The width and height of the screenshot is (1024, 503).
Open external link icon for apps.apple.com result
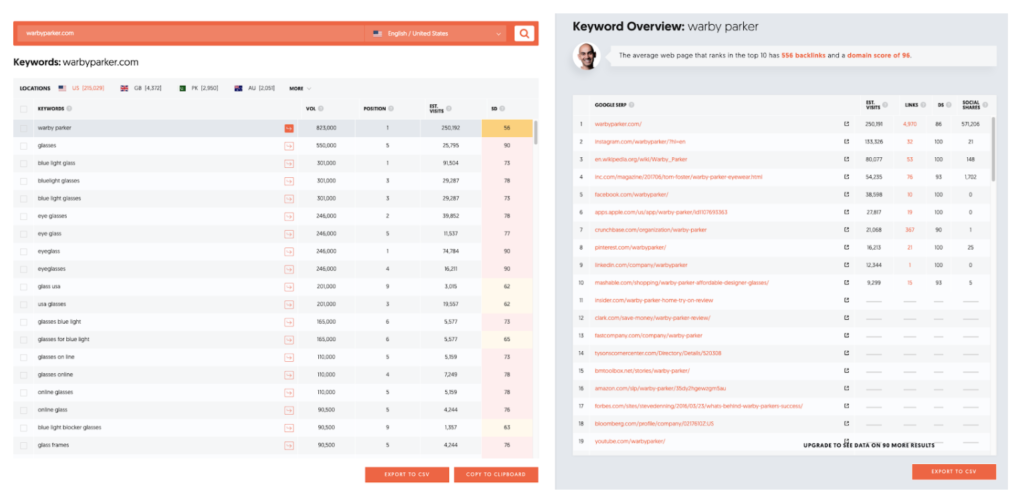click(x=846, y=212)
